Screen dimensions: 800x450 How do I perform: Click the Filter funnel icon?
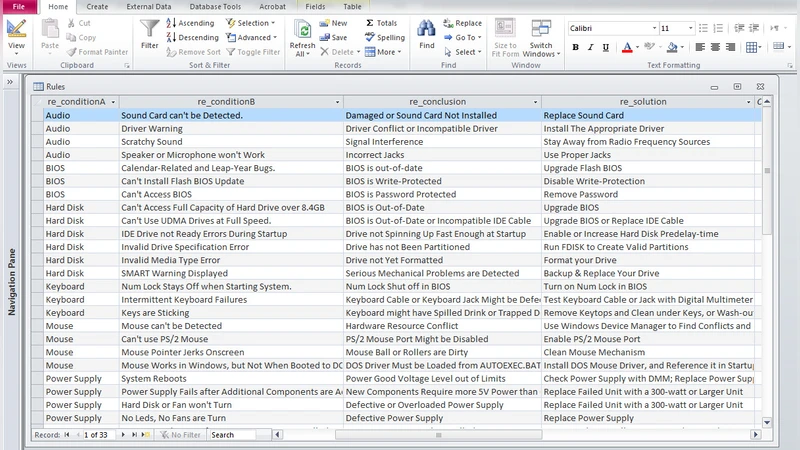[149, 32]
